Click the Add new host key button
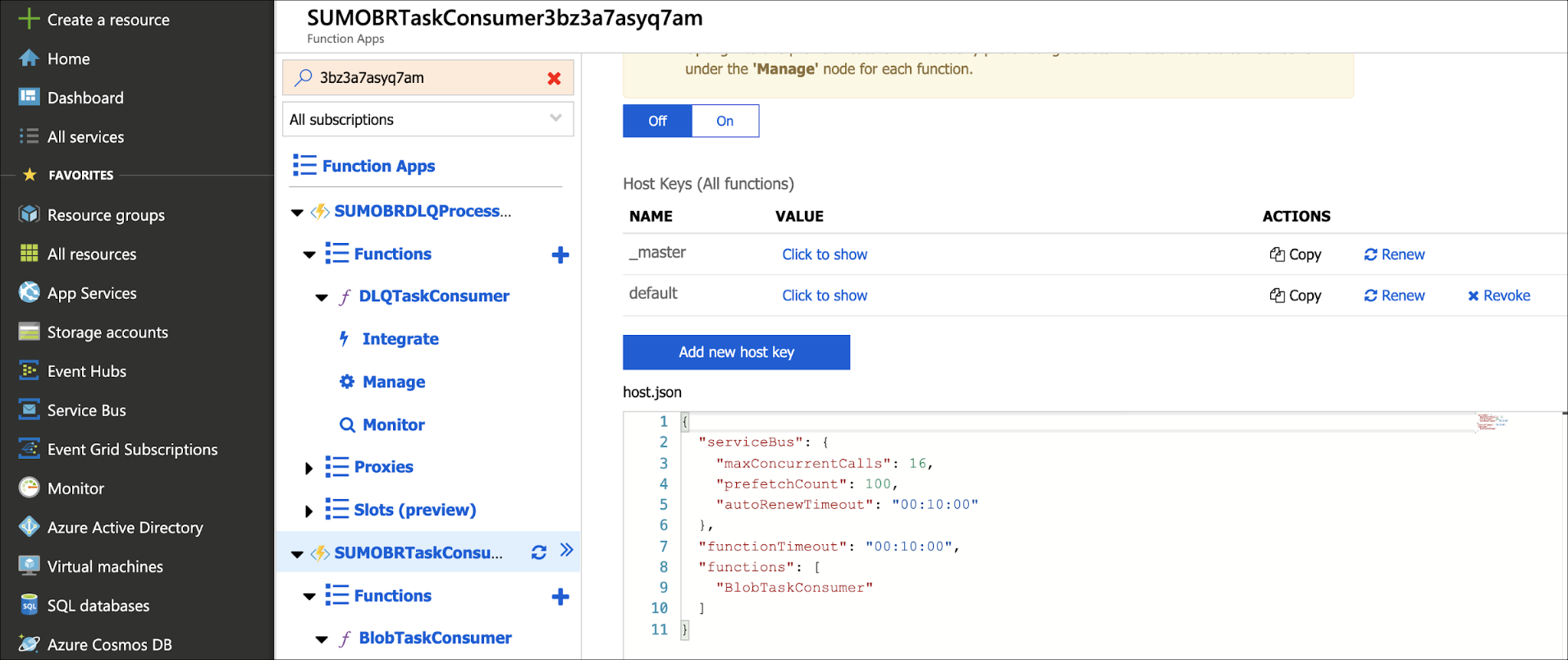The image size is (1568, 660). point(736,352)
